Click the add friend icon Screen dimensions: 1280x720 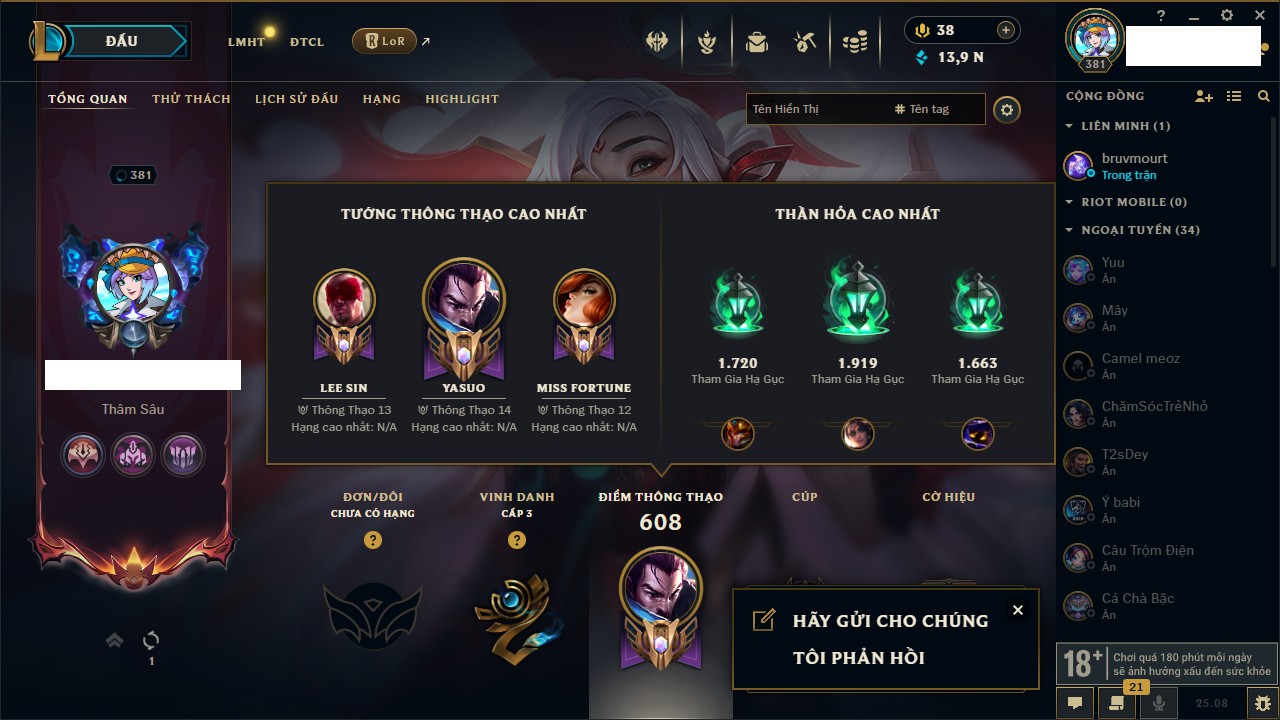point(1204,96)
